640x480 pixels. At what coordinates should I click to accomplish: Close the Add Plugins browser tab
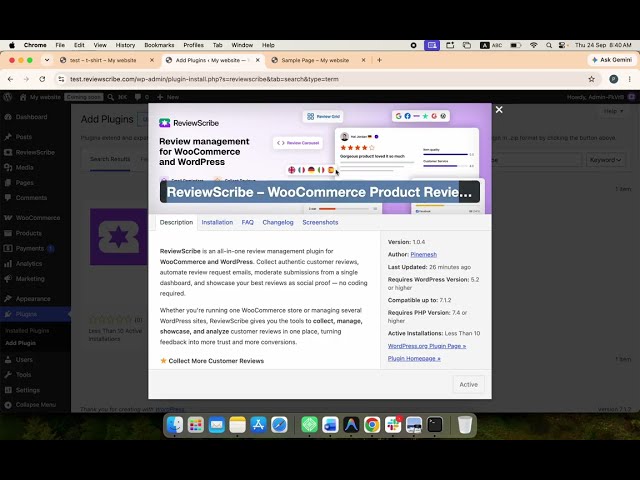(x=258, y=60)
